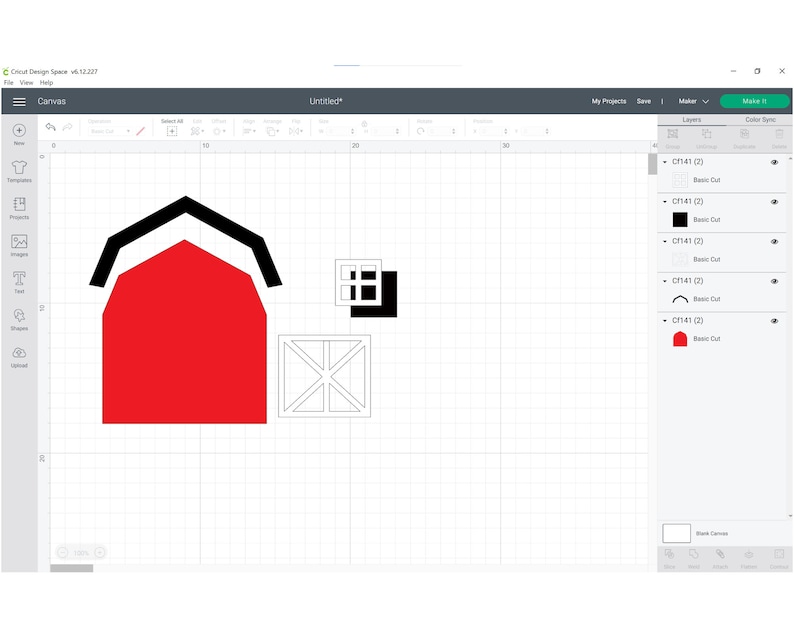The width and height of the screenshot is (794, 638).
Task: Zoom in with the plus icon
Action: pos(100,552)
